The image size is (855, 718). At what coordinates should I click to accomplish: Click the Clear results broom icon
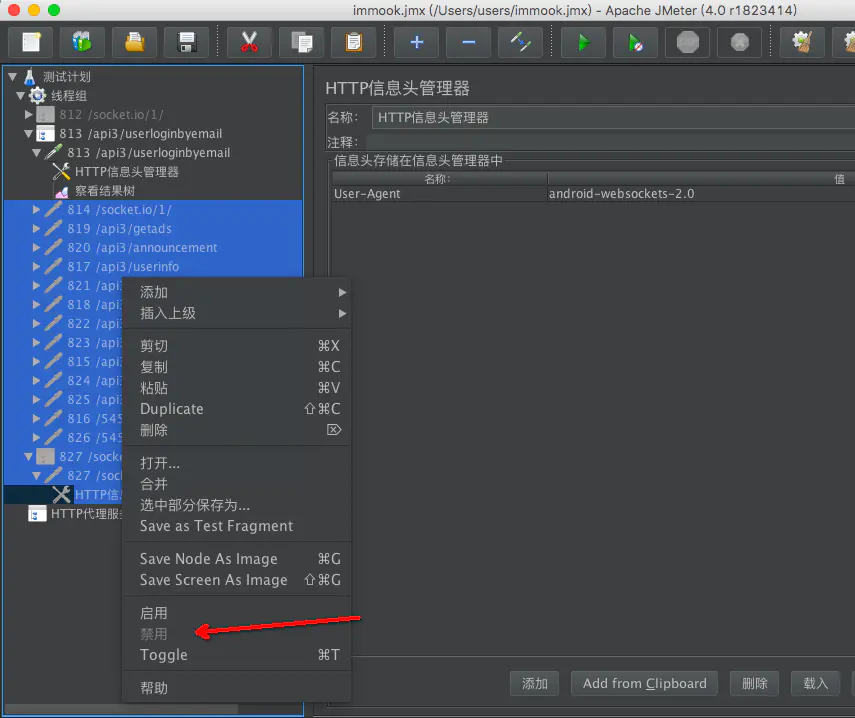802,42
